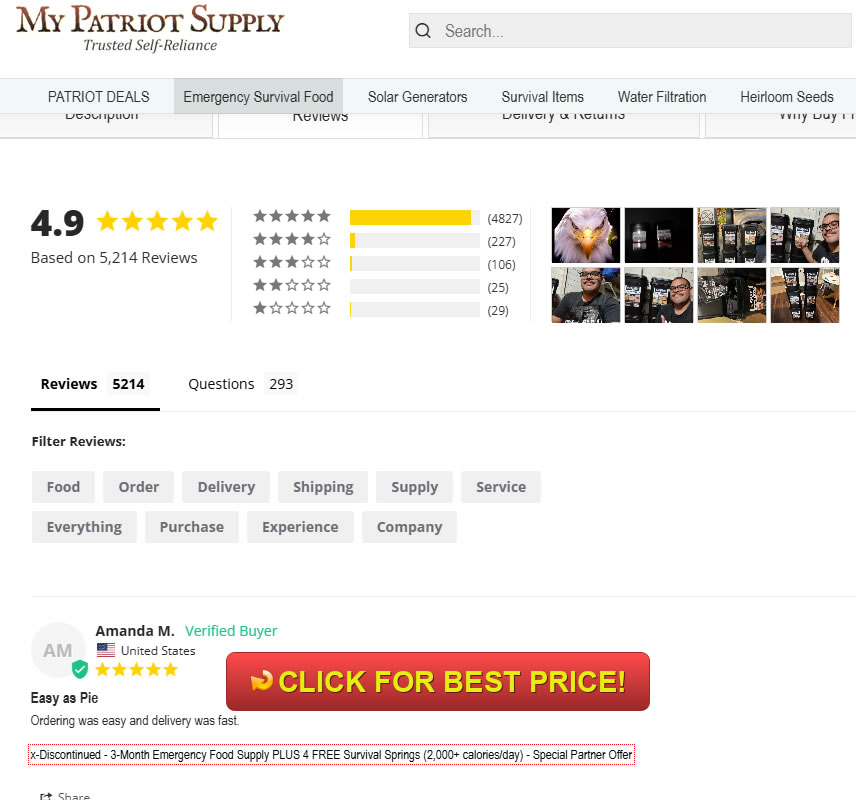Click the CLICK FOR BEST PRICE button
Viewport: 856px width, 800px height.
point(438,682)
